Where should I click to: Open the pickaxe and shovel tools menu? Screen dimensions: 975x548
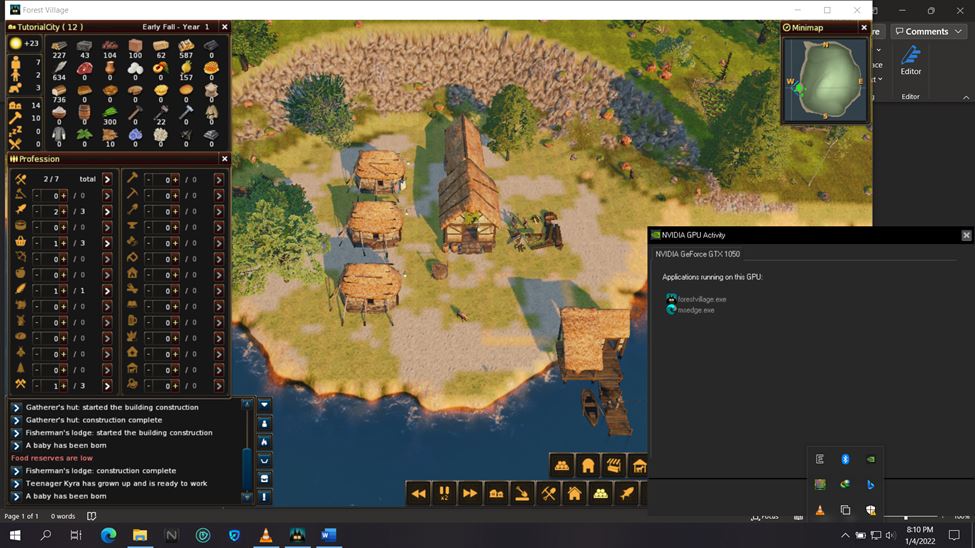pyautogui.click(x=548, y=493)
